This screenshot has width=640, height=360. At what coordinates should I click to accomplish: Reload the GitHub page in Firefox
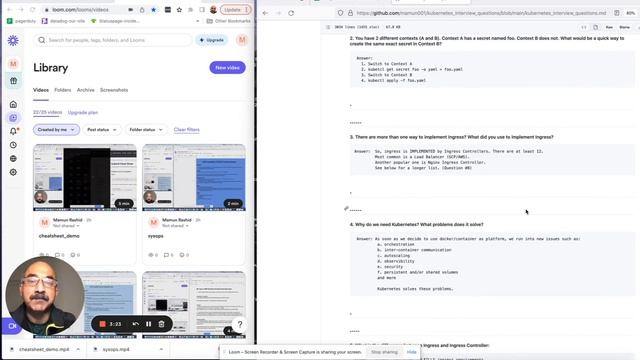click(x=291, y=13)
